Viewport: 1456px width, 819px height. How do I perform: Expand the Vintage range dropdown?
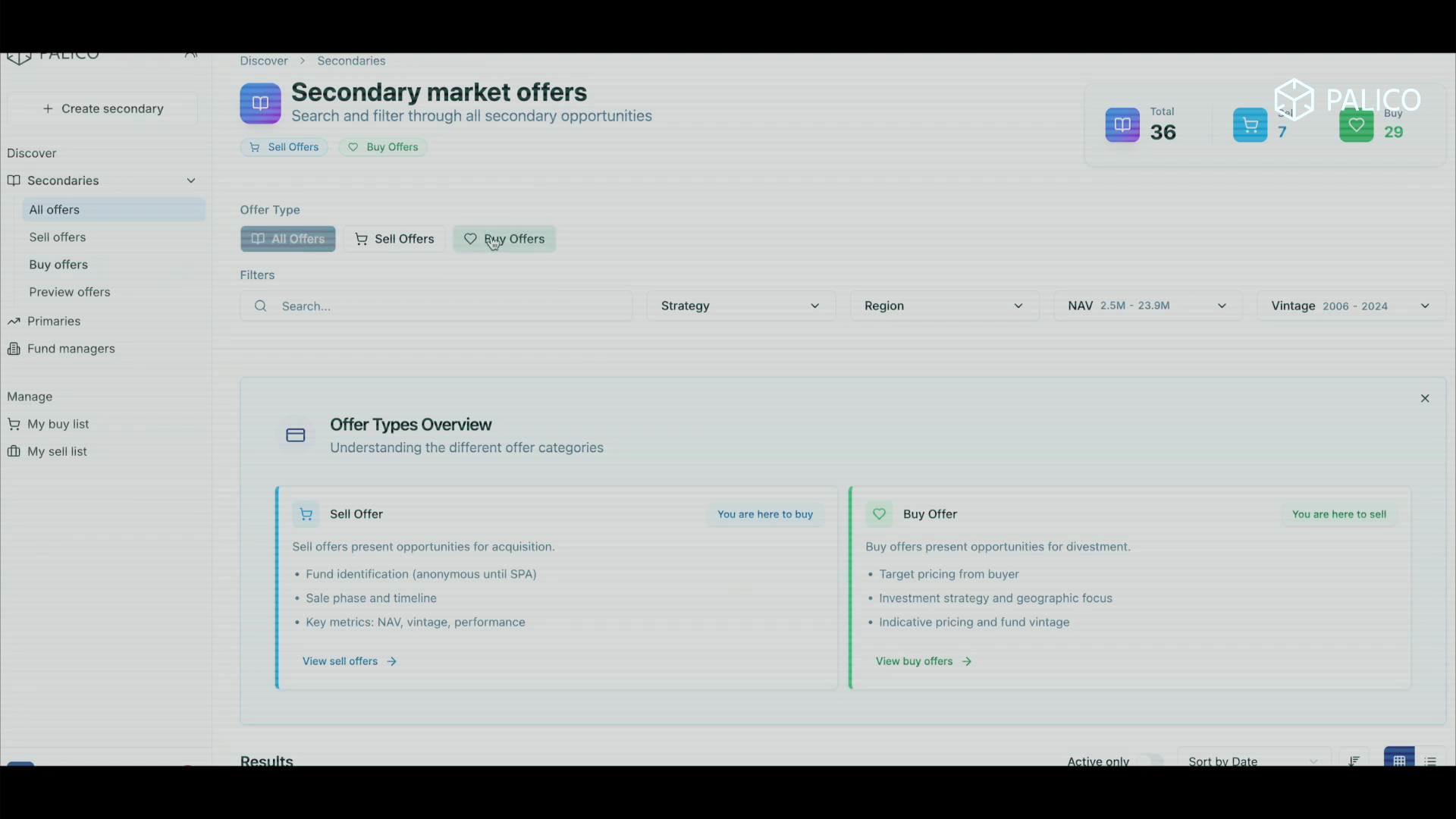(x=1351, y=306)
